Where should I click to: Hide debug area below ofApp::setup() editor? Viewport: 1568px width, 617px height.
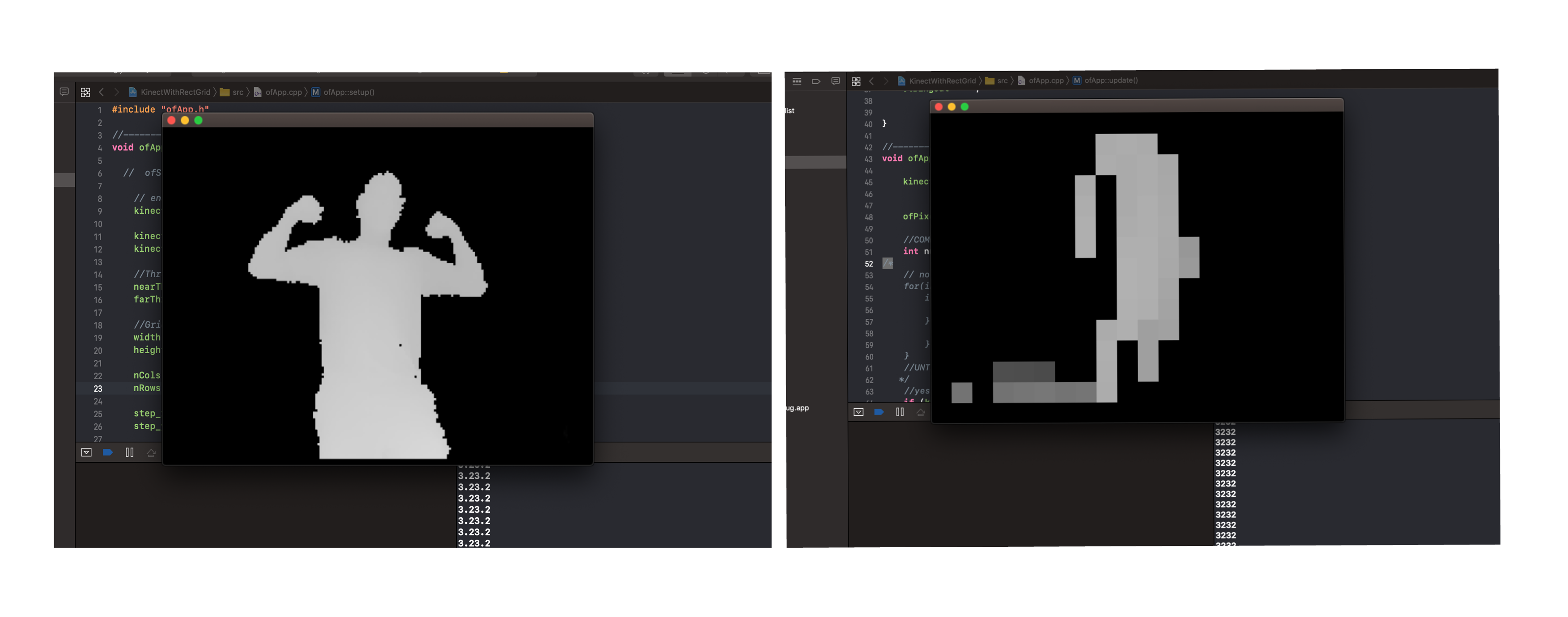tap(86, 452)
